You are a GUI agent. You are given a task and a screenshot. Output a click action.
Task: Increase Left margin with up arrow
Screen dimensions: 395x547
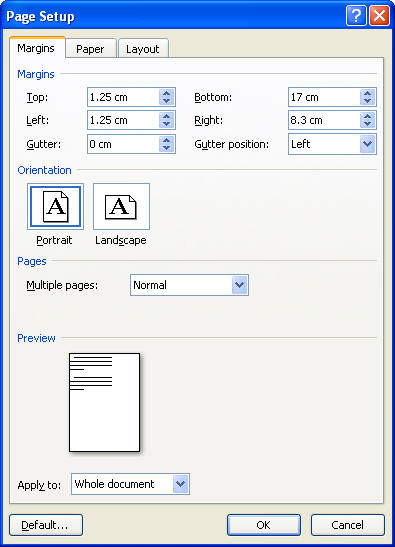click(166, 117)
